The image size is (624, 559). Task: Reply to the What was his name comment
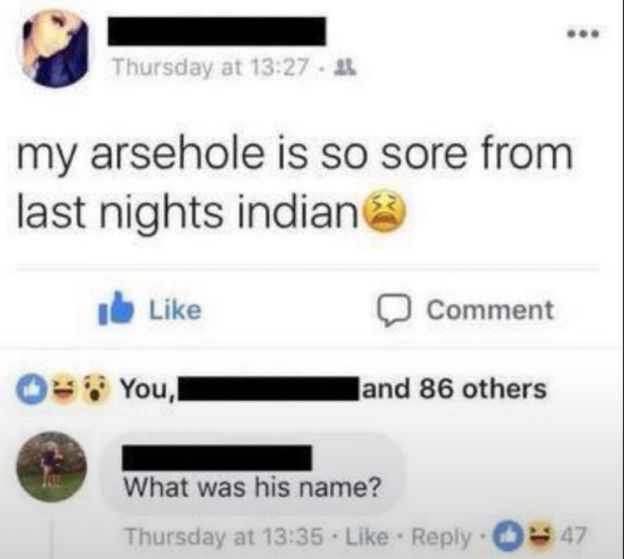click(x=441, y=537)
